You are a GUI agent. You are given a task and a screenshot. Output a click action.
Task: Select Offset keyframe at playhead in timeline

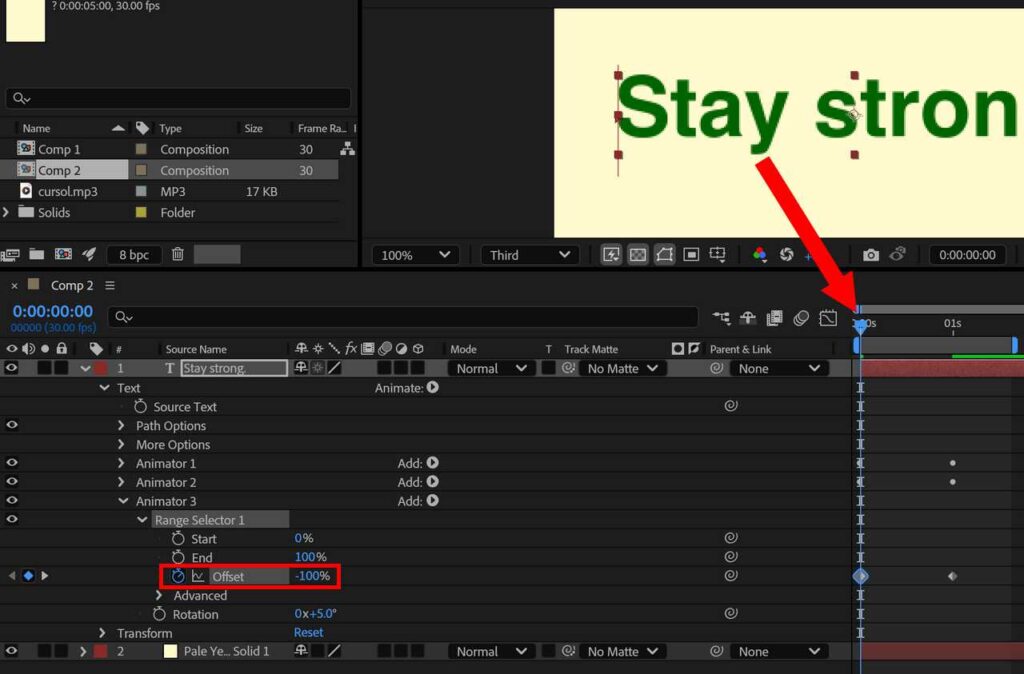coord(860,576)
